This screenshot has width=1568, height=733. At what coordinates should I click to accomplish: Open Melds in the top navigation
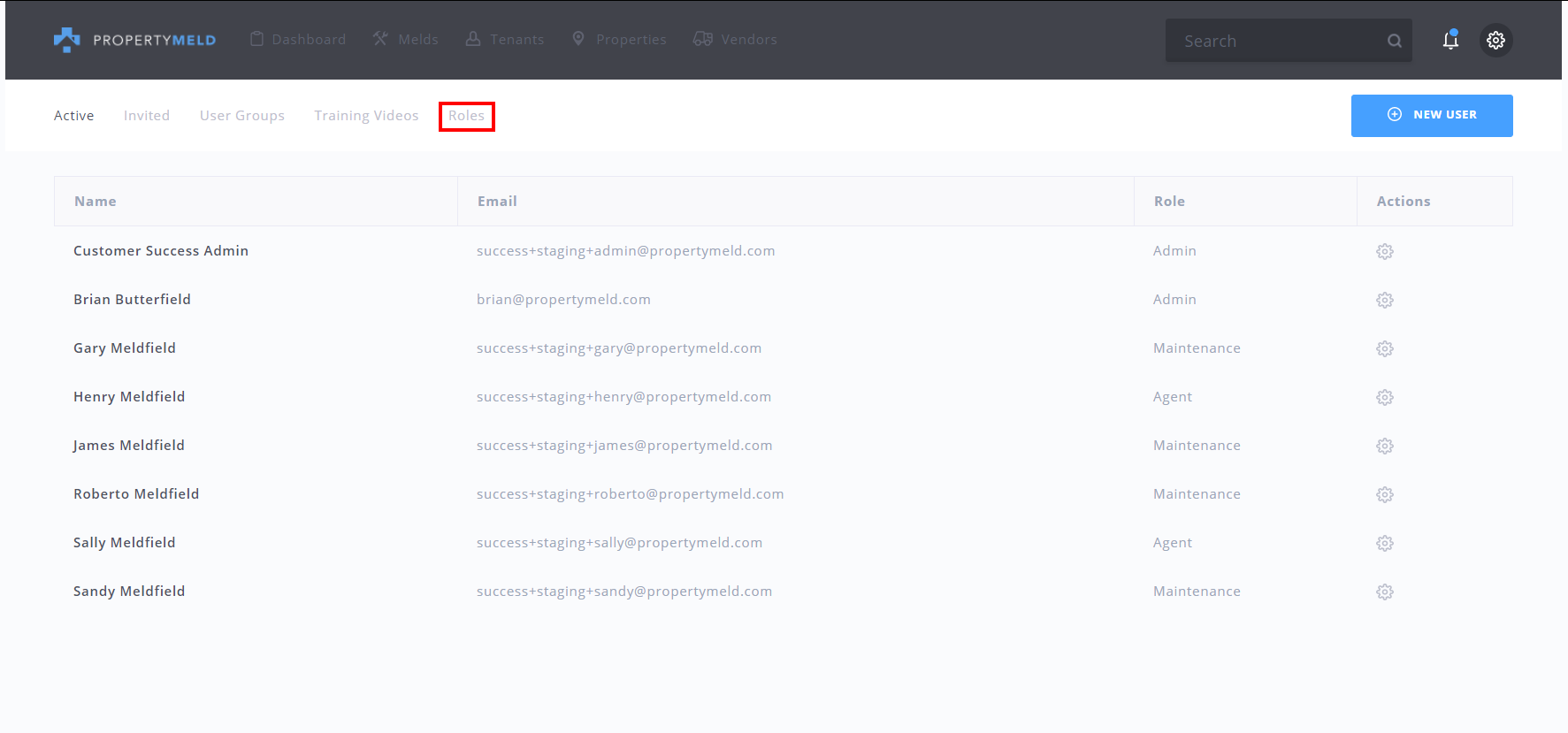406,40
